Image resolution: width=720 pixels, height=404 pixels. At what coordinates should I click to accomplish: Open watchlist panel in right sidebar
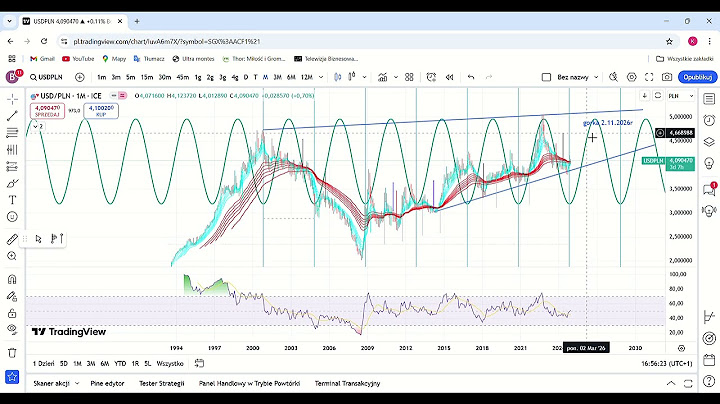709,99
